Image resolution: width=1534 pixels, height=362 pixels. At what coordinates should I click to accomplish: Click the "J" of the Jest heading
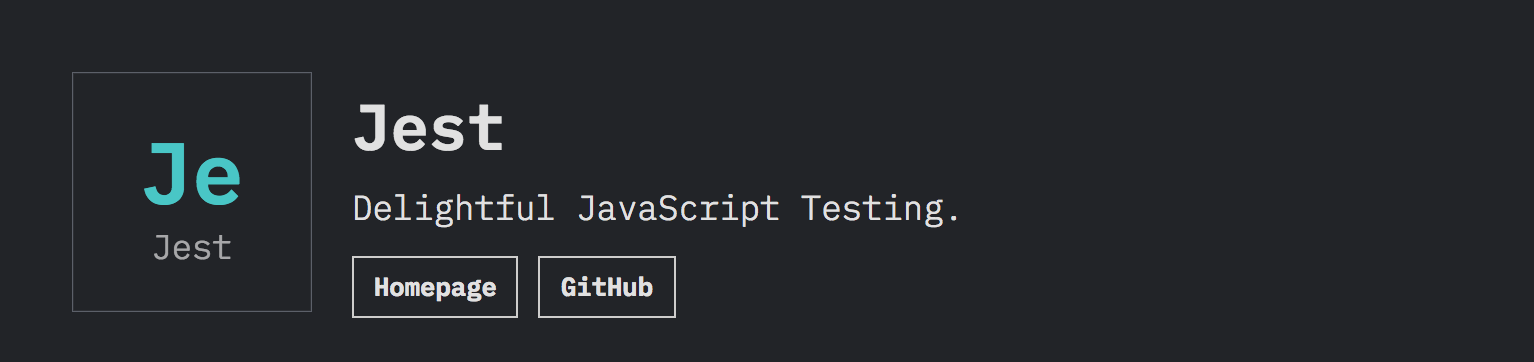(372, 129)
